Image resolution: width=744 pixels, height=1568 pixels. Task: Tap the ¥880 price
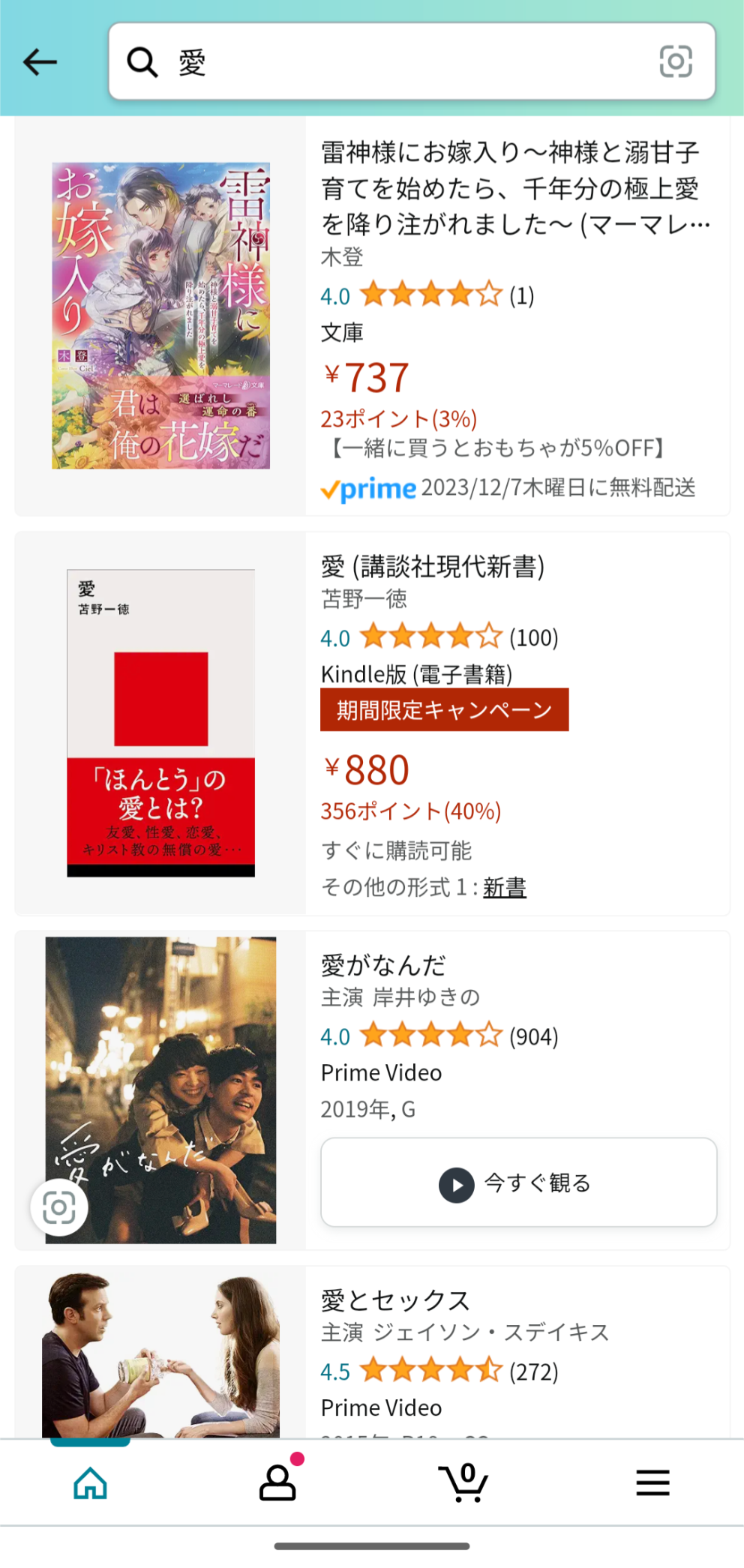(367, 770)
